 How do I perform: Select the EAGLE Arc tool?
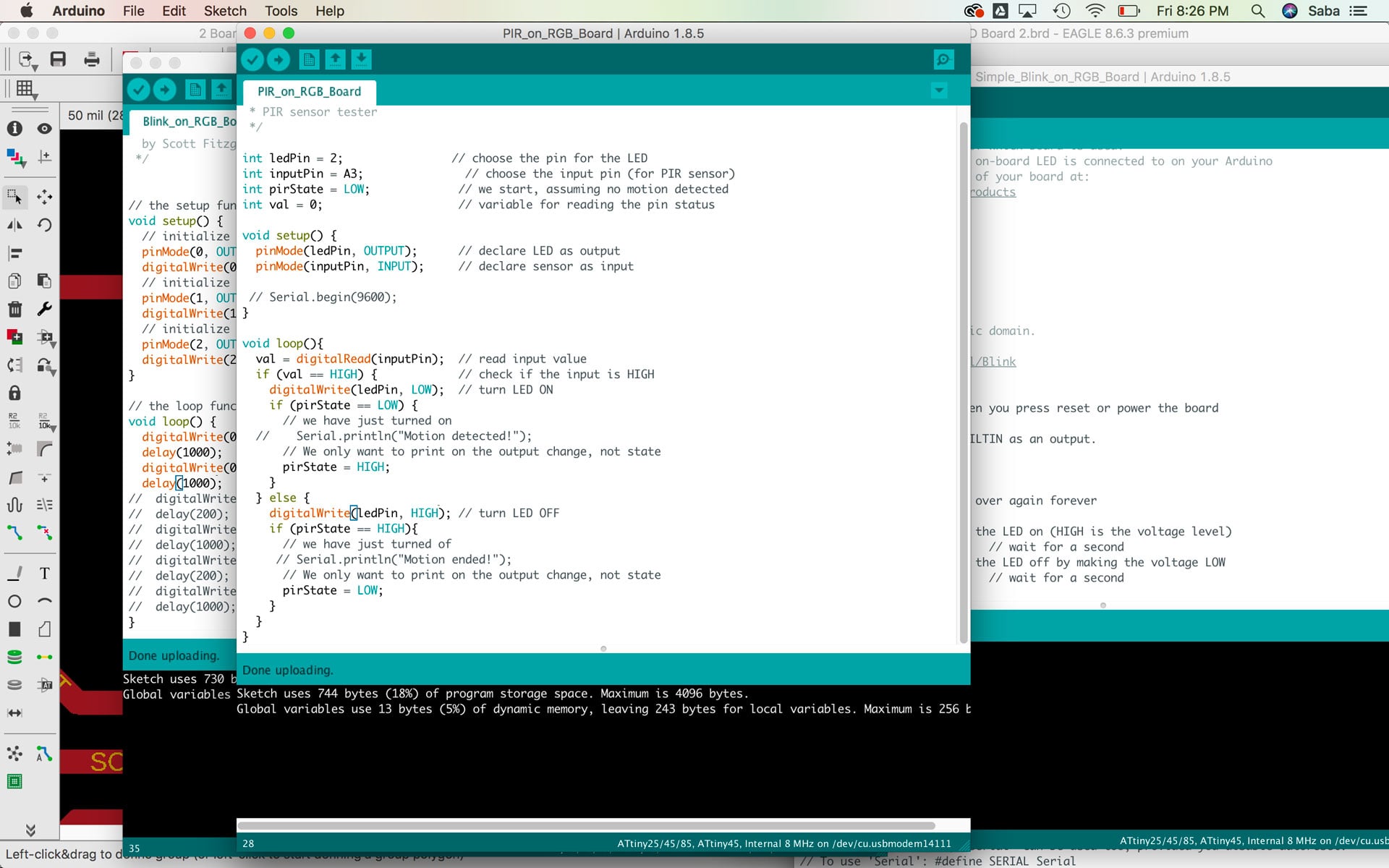click(44, 602)
